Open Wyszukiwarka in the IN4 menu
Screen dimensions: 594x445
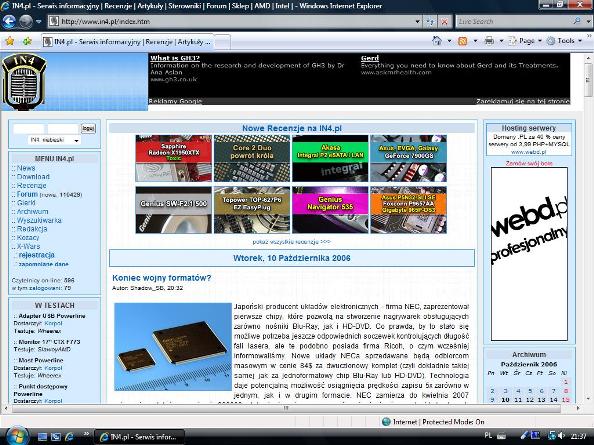[x=39, y=220]
